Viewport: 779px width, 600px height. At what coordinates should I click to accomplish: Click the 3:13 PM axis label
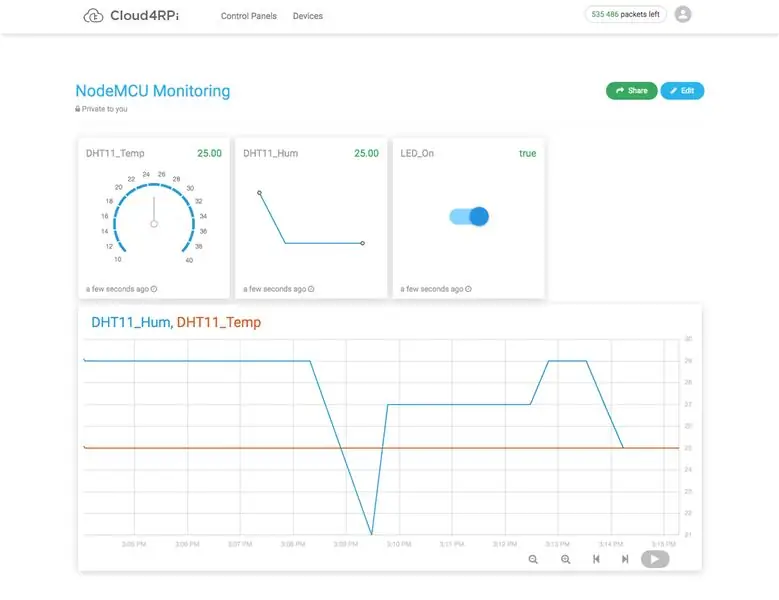557,544
